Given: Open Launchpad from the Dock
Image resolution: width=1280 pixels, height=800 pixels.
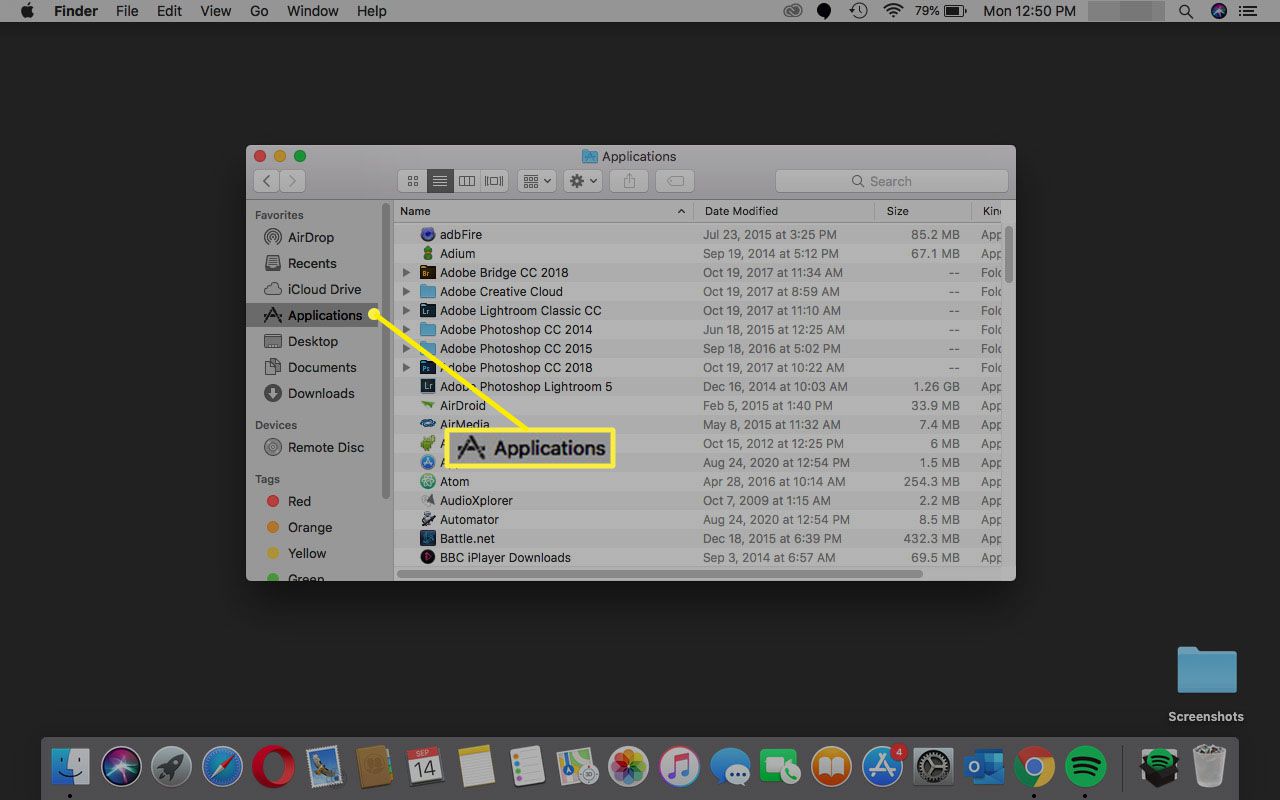Looking at the screenshot, I should pyautogui.click(x=172, y=768).
